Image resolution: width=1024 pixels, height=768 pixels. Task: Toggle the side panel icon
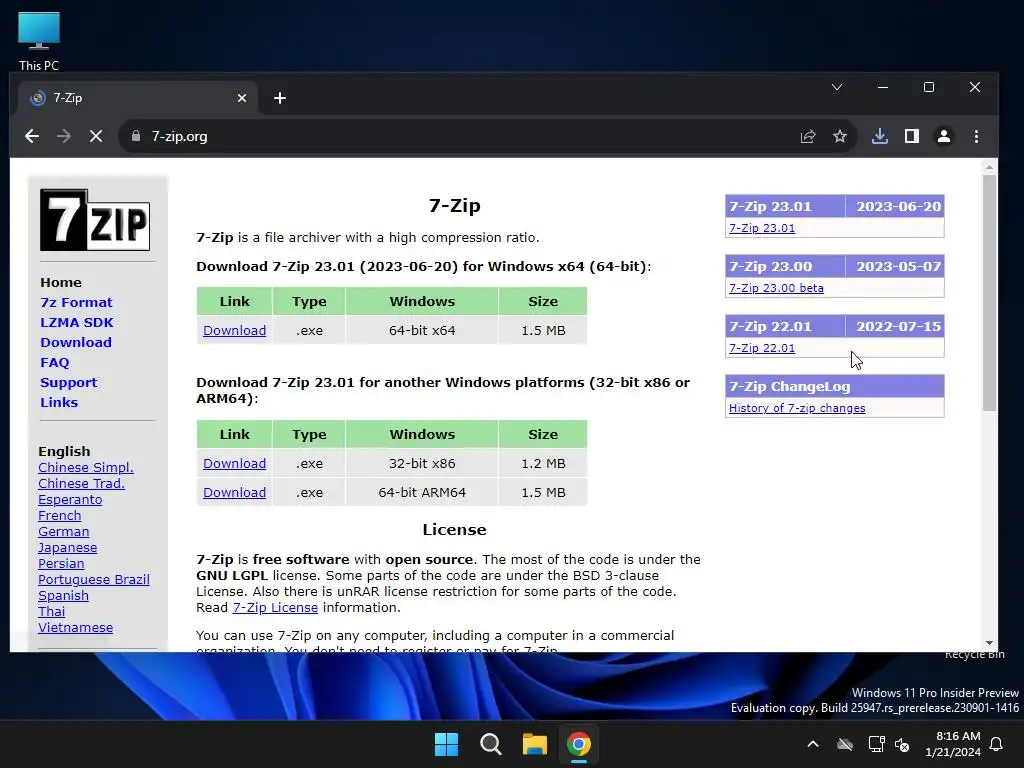(x=912, y=136)
